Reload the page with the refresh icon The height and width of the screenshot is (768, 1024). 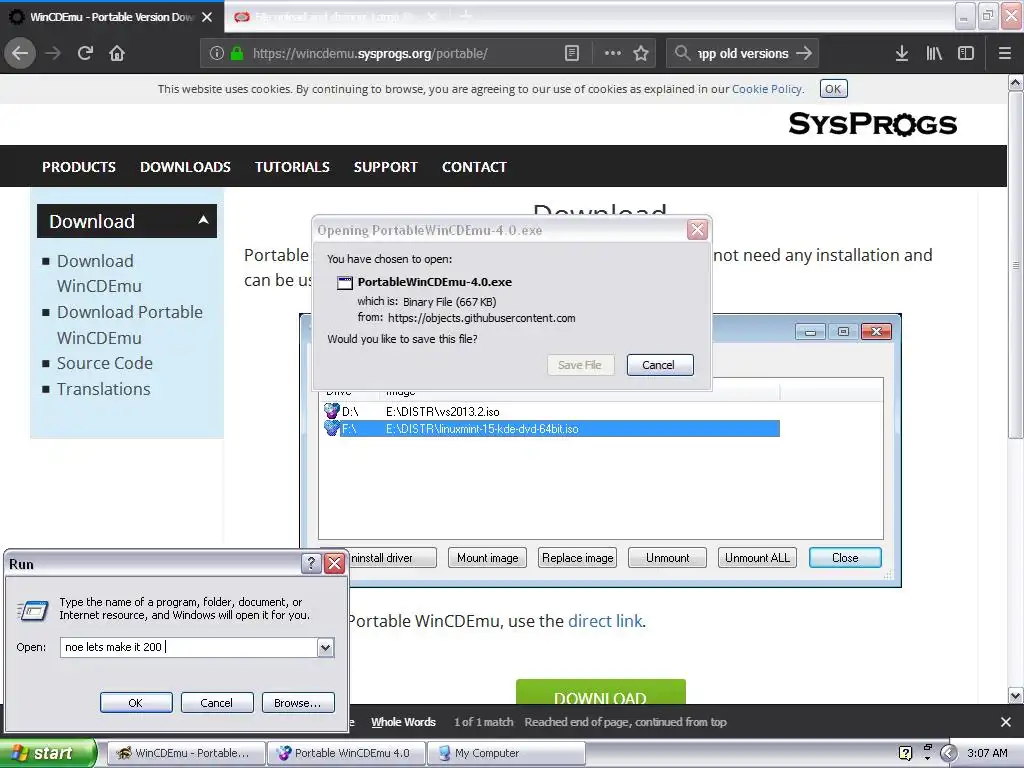[85, 53]
